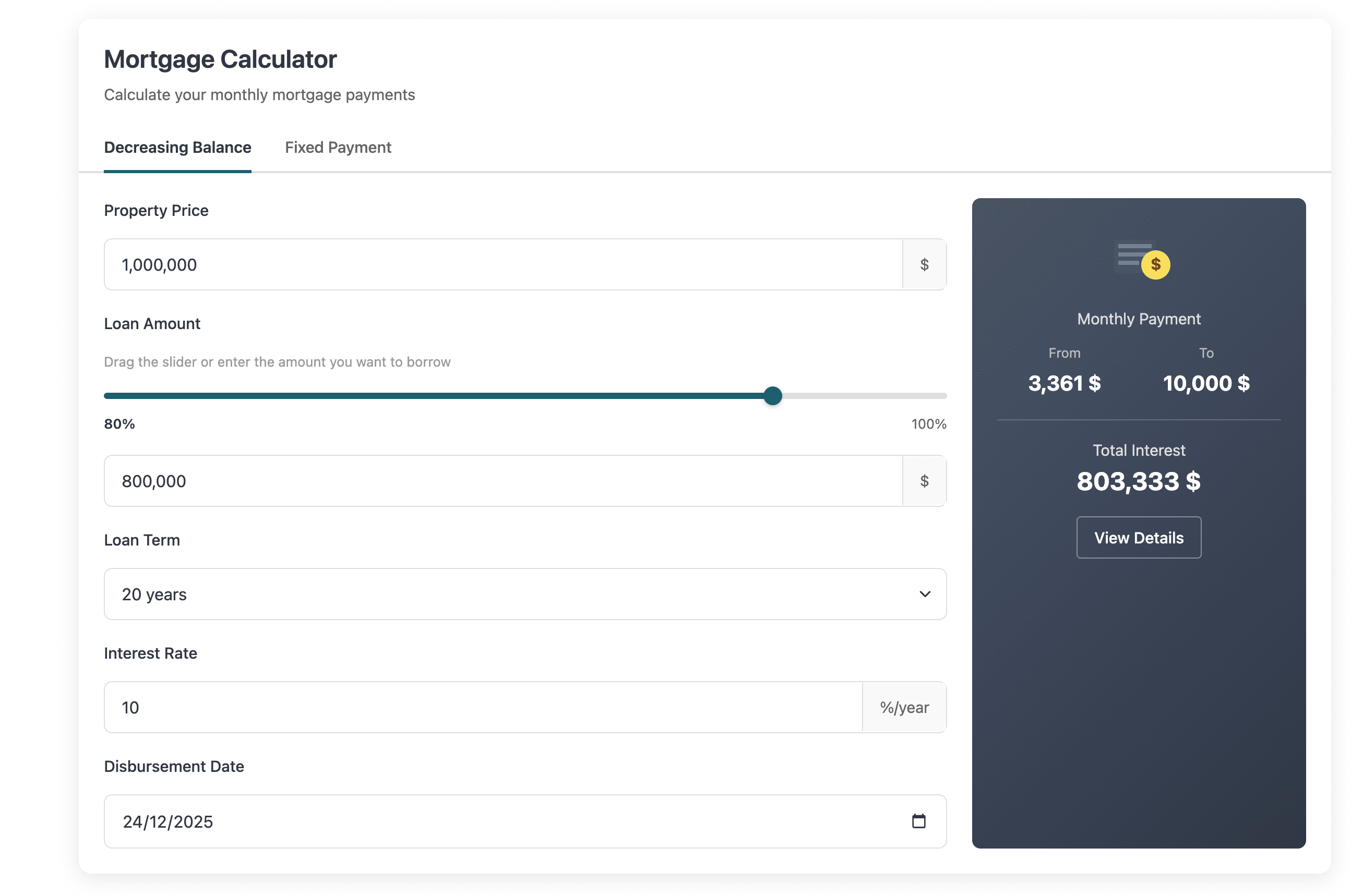Click the dollar sign suffix of Loan Amount
Viewport: 1363px width, 896px height.
tap(924, 481)
